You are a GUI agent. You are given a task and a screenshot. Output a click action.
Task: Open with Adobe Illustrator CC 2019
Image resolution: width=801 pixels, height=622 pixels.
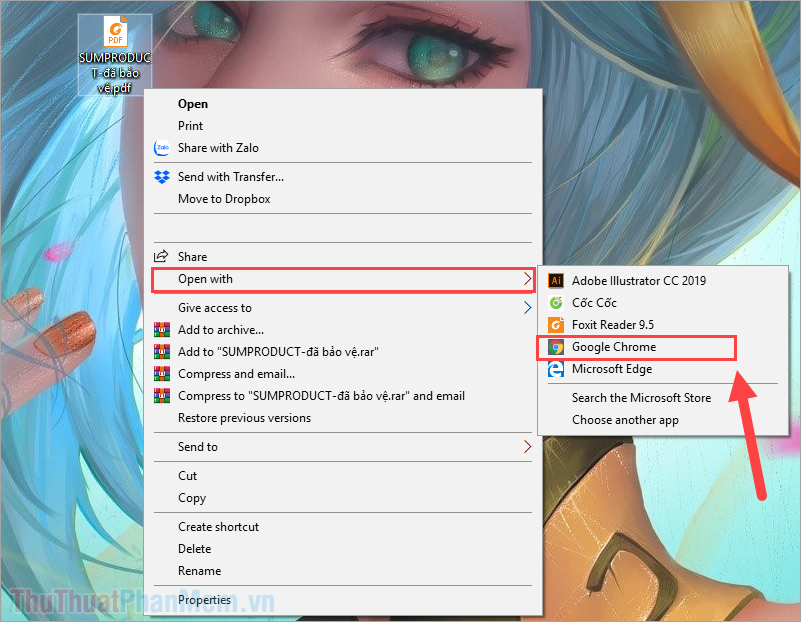click(663, 280)
